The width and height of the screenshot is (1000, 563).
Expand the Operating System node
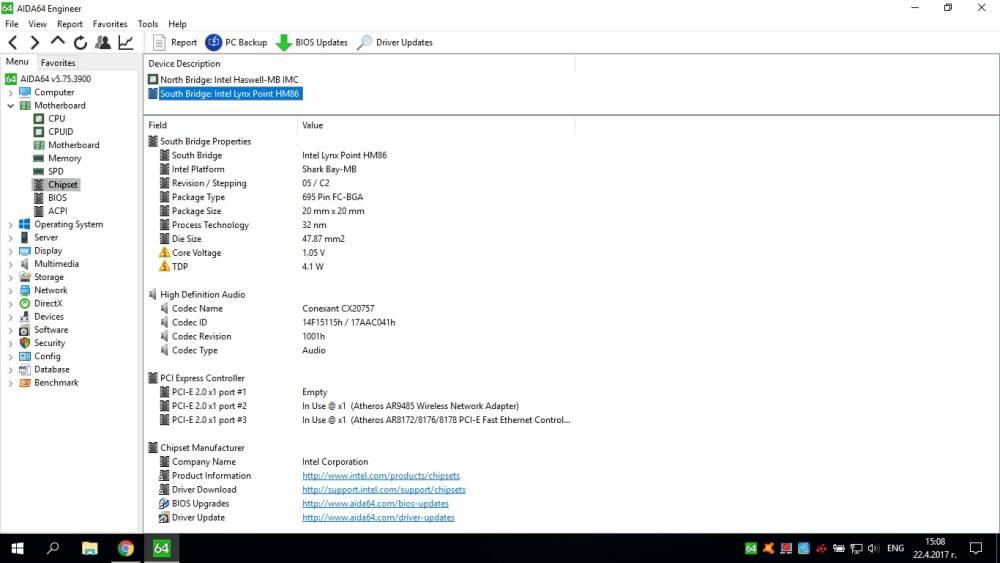[10, 224]
